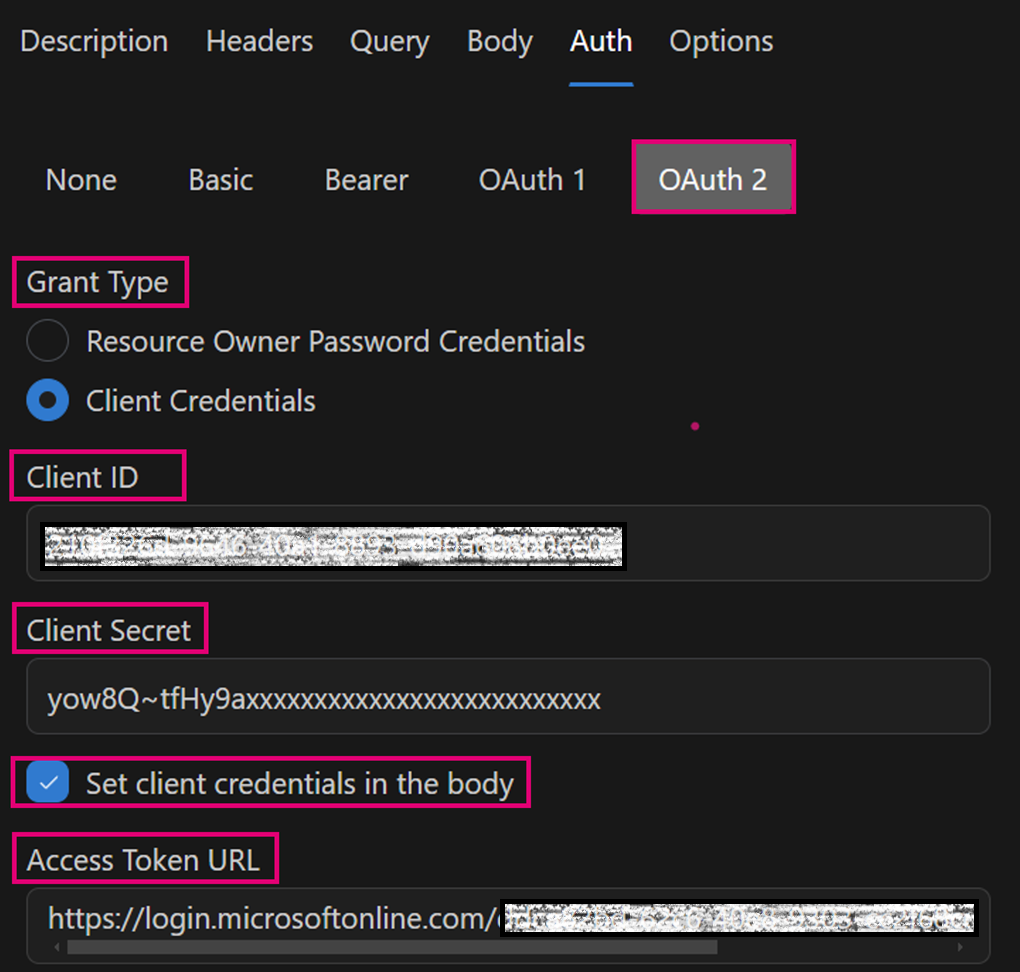Go to the Body tab
The height and width of the screenshot is (972, 1020).
coord(500,42)
